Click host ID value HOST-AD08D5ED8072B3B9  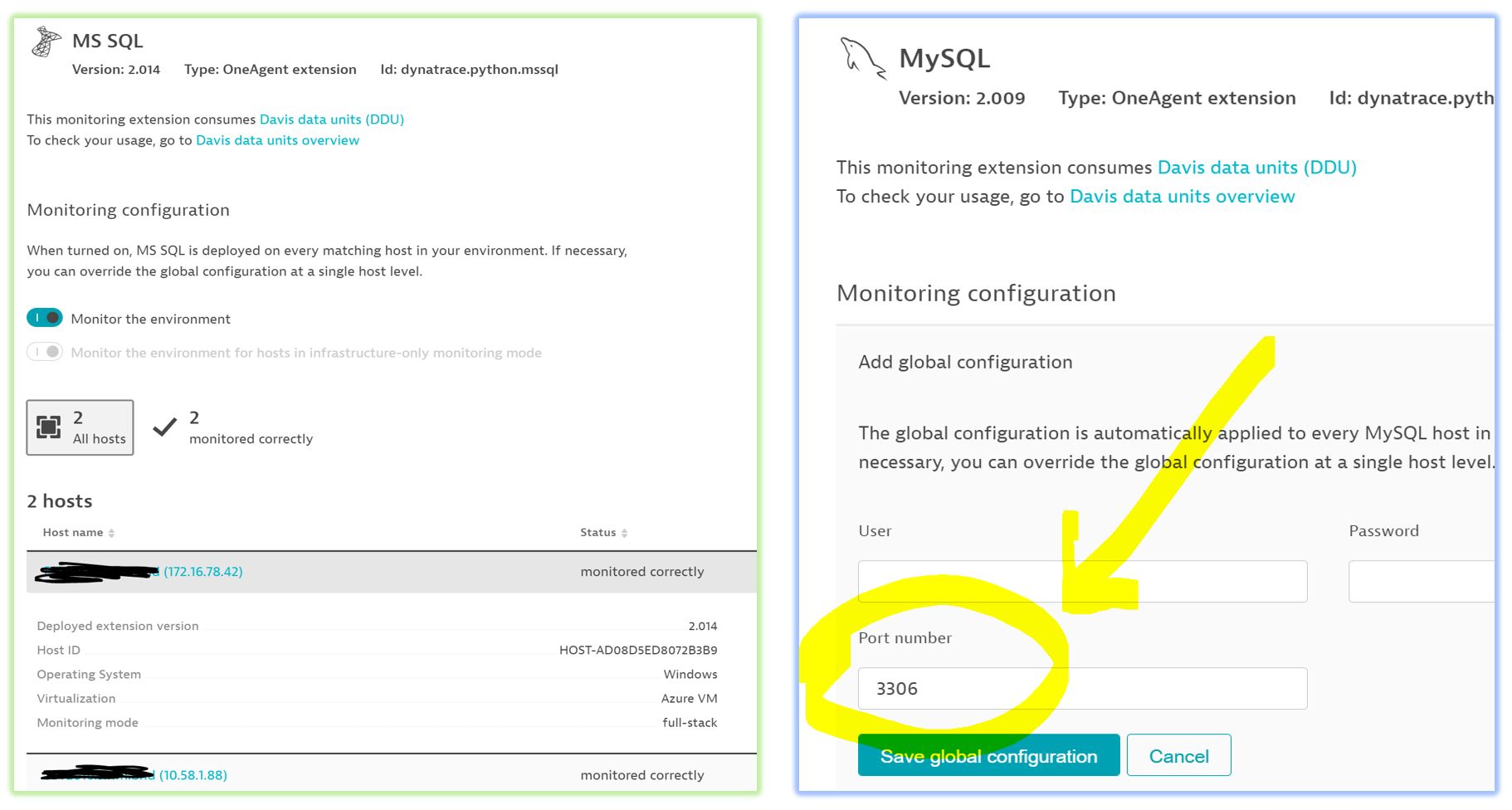(638, 651)
